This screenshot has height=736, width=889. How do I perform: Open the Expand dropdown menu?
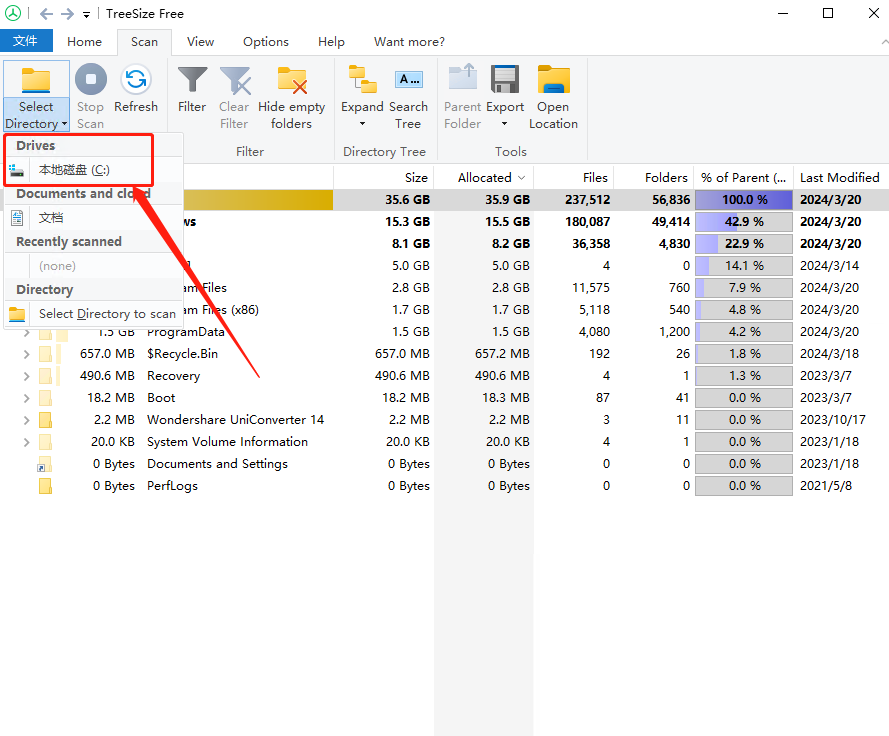(362, 123)
